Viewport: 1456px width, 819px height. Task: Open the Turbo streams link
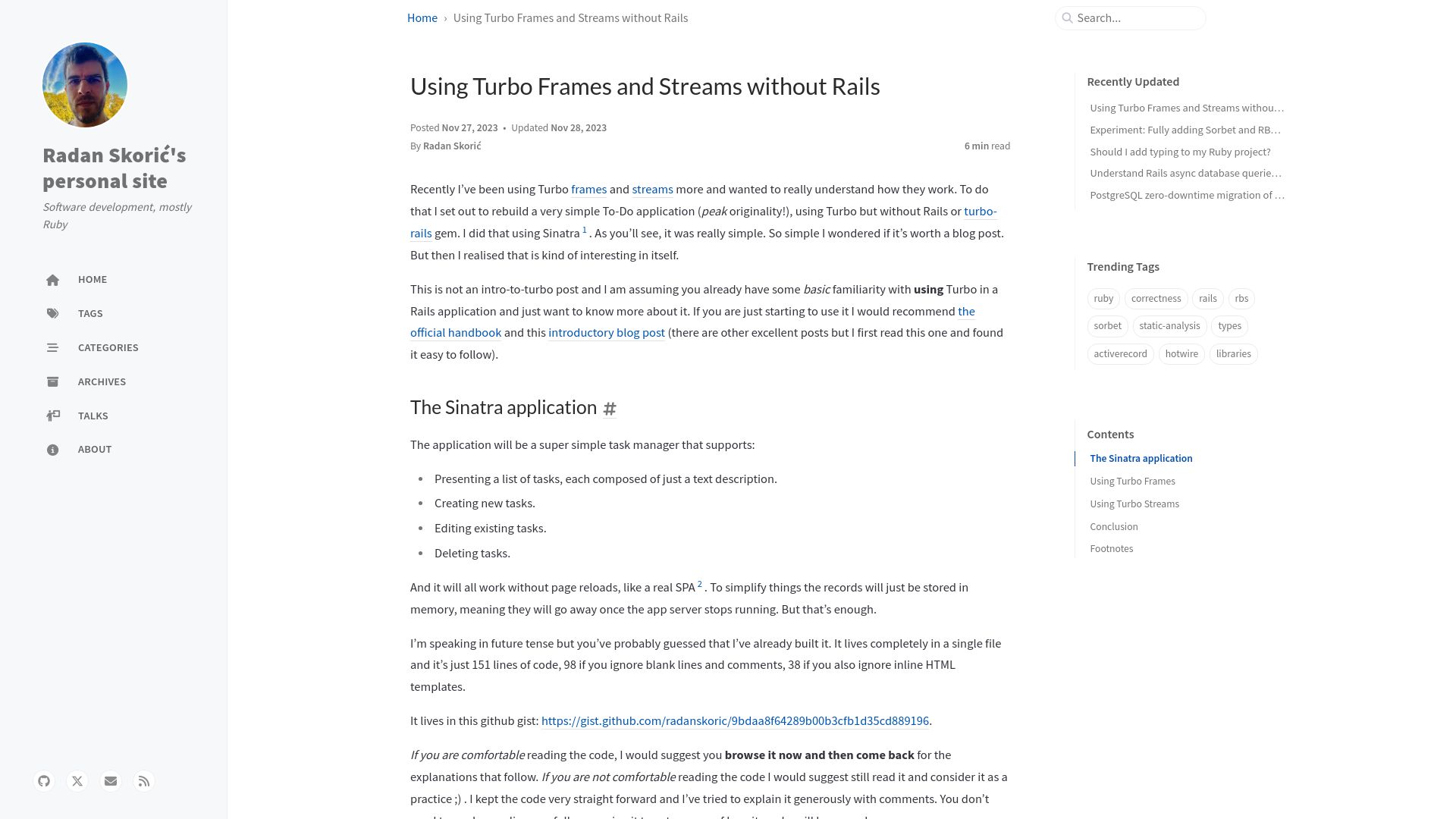pyautogui.click(x=652, y=190)
